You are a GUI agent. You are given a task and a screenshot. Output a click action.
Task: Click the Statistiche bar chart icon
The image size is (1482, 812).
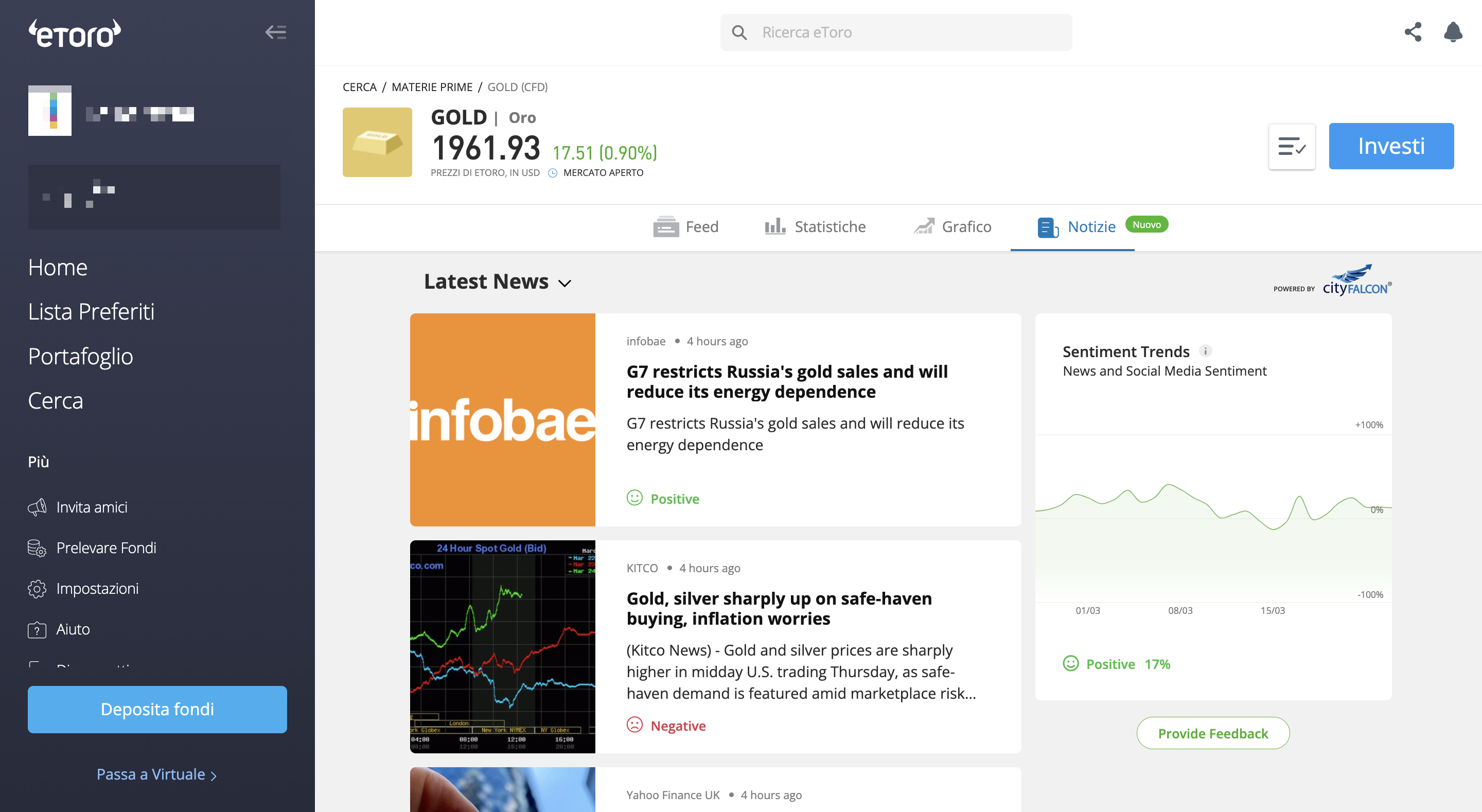click(x=775, y=225)
